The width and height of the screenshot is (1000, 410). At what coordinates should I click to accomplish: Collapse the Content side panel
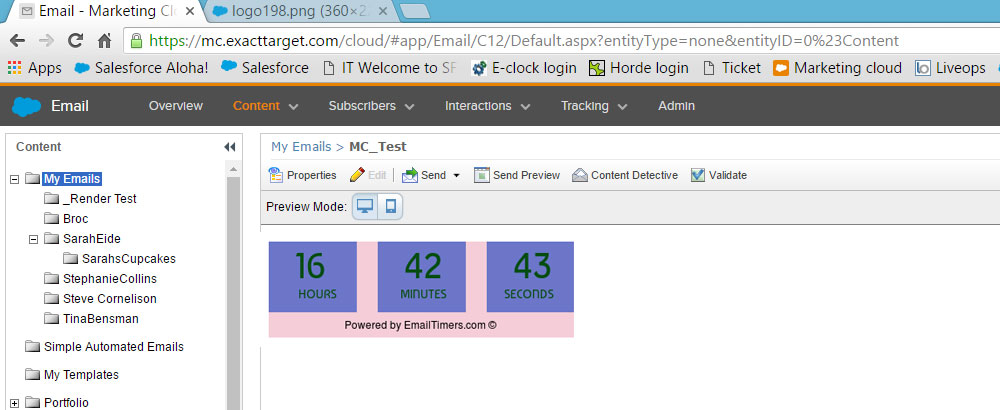click(x=230, y=147)
